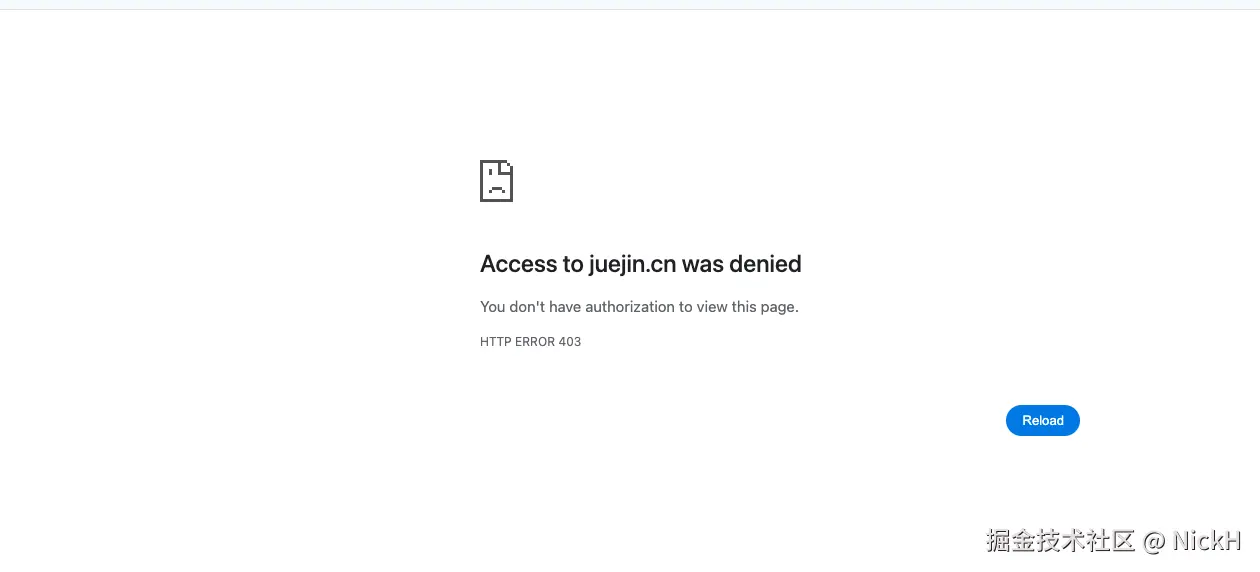
Task: Click the "403" error code number
Action: 570,342
